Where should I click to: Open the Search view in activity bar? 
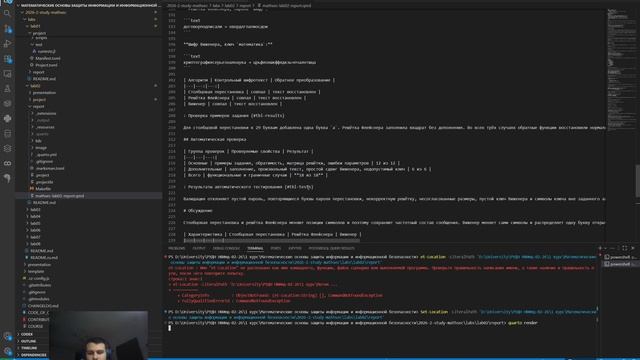(x=7, y=13)
